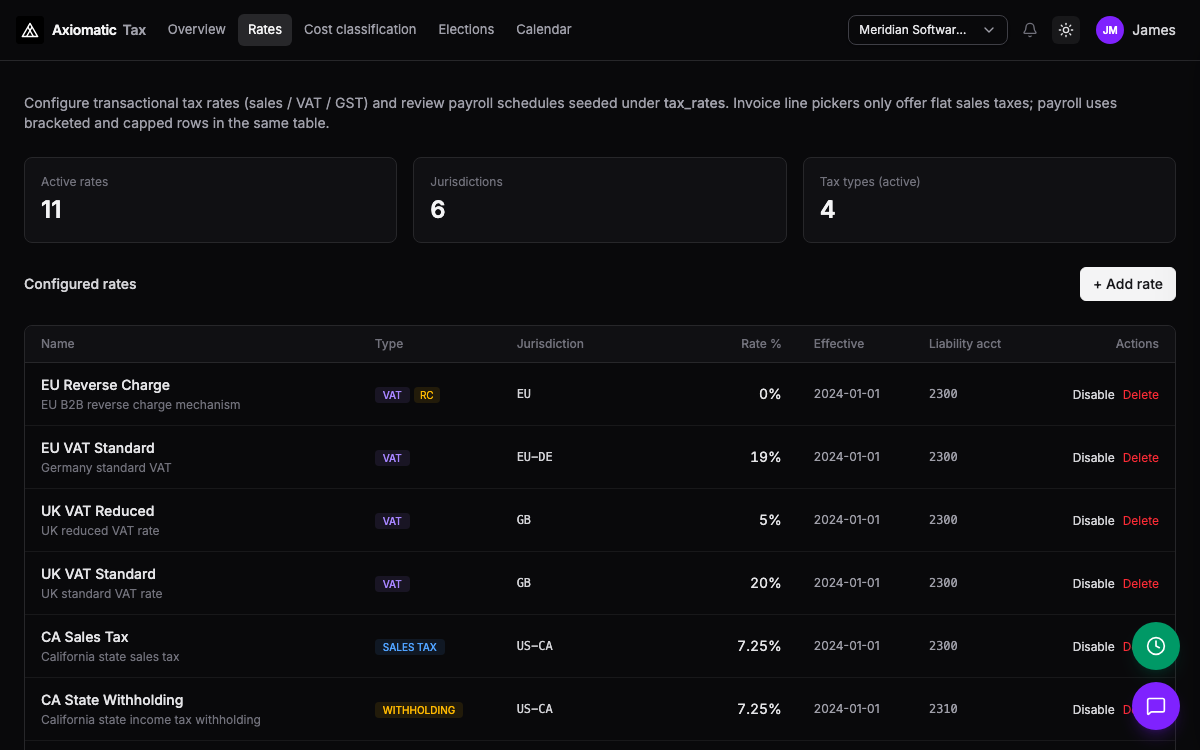Disable the CA Sales Tax rate
This screenshot has height=750, width=1200.
coord(1093,647)
